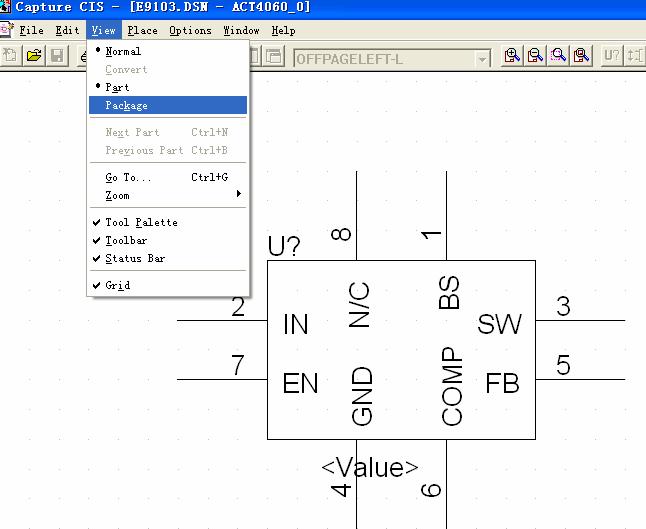Click the Convert menu entry

[168, 69]
